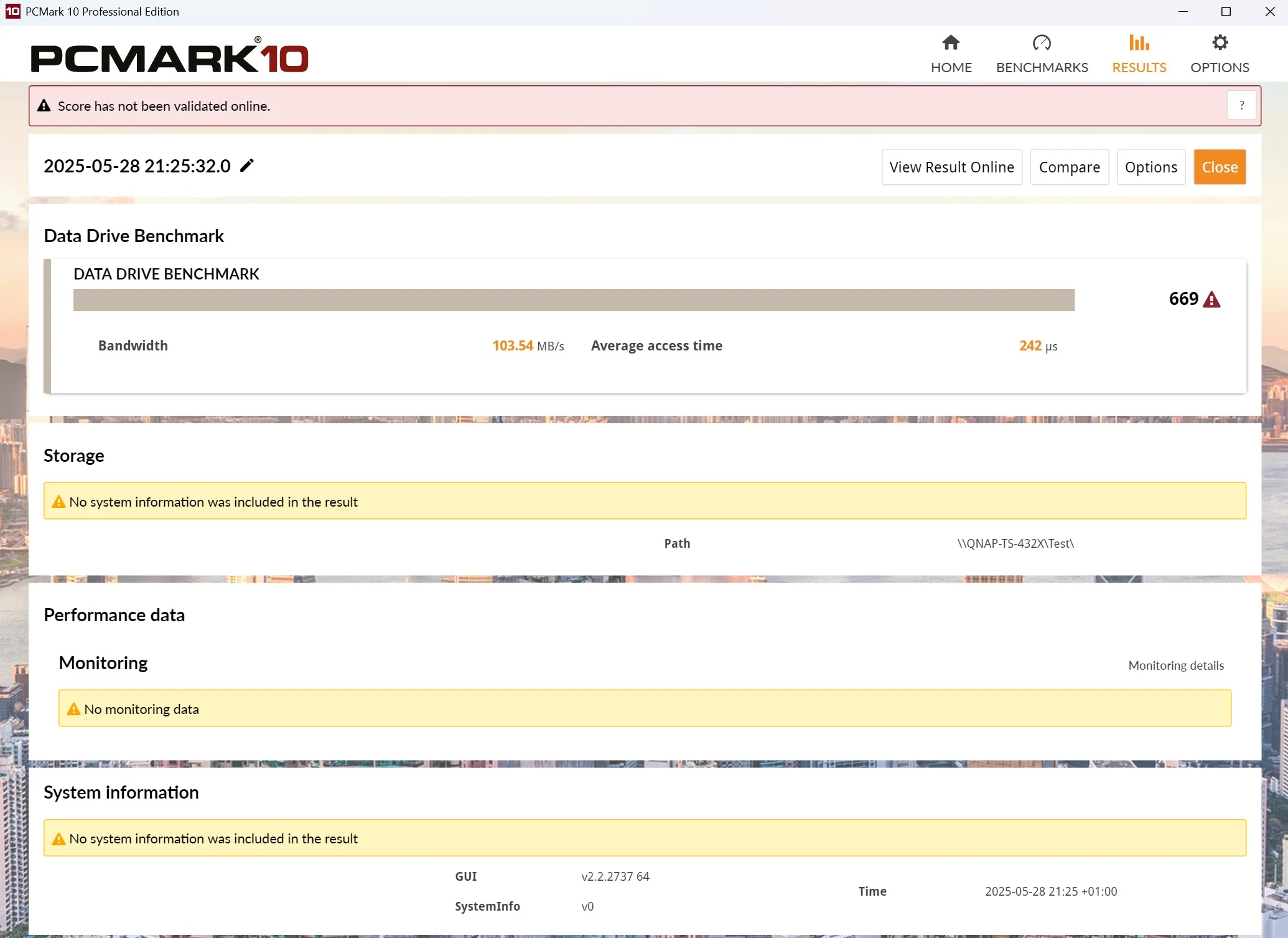Click the Path label in Storage
Screen dimensions: 1288x938
pos(677,543)
